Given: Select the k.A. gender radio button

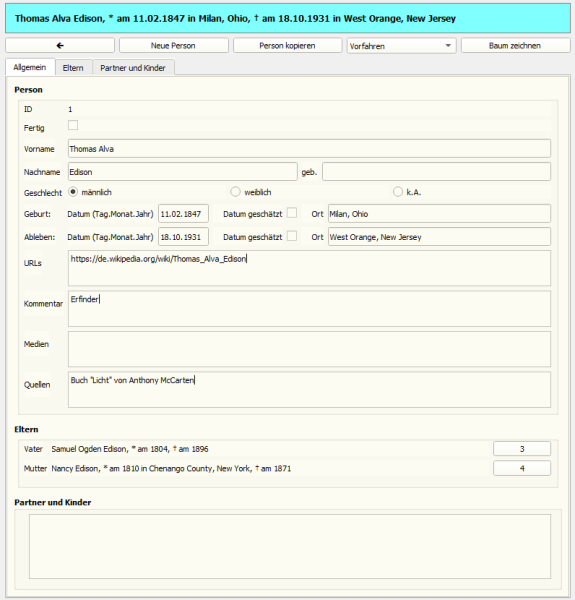Looking at the screenshot, I should point(398,192).
